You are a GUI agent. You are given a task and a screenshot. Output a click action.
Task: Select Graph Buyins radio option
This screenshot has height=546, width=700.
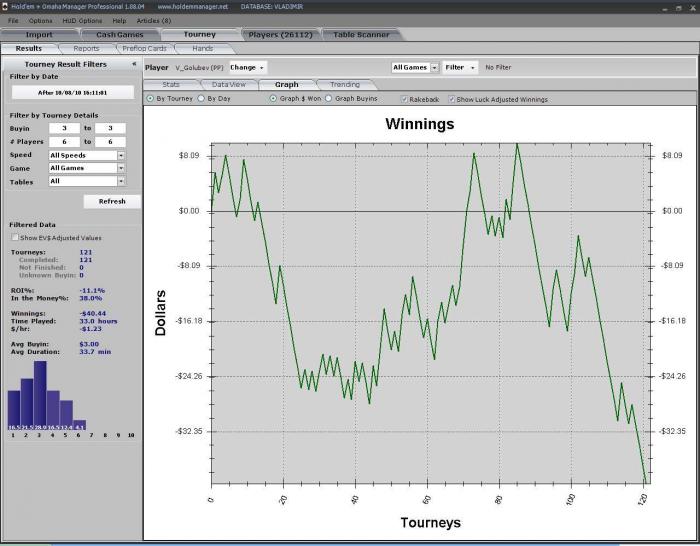pos(329,99)
